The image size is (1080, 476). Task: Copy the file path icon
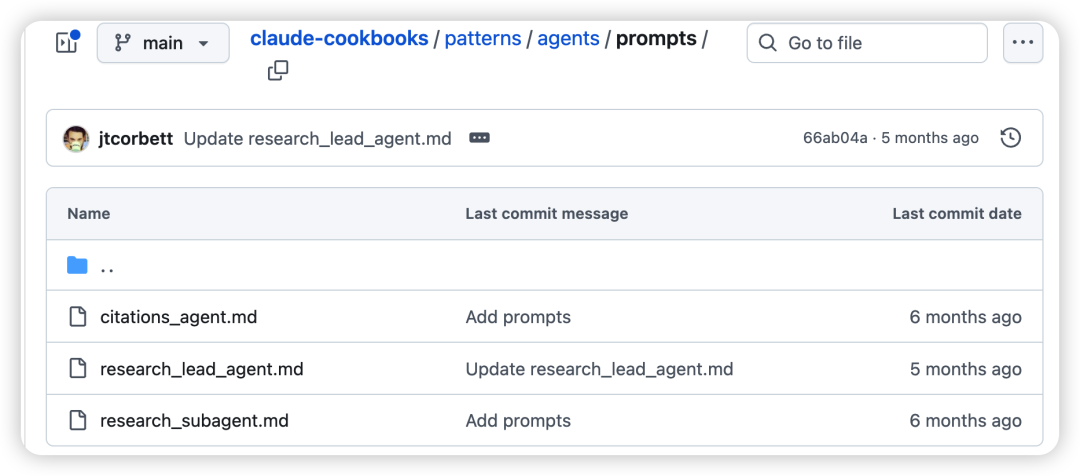278,70
